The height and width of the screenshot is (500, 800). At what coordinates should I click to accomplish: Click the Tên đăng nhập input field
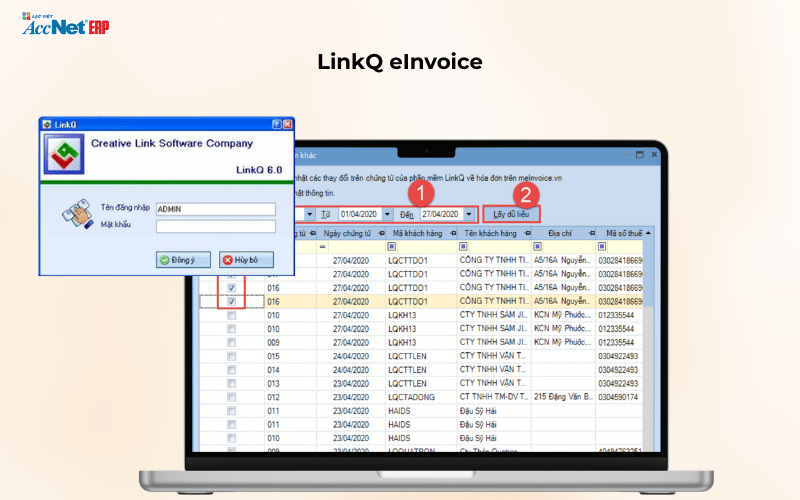(x=216, y=209)
